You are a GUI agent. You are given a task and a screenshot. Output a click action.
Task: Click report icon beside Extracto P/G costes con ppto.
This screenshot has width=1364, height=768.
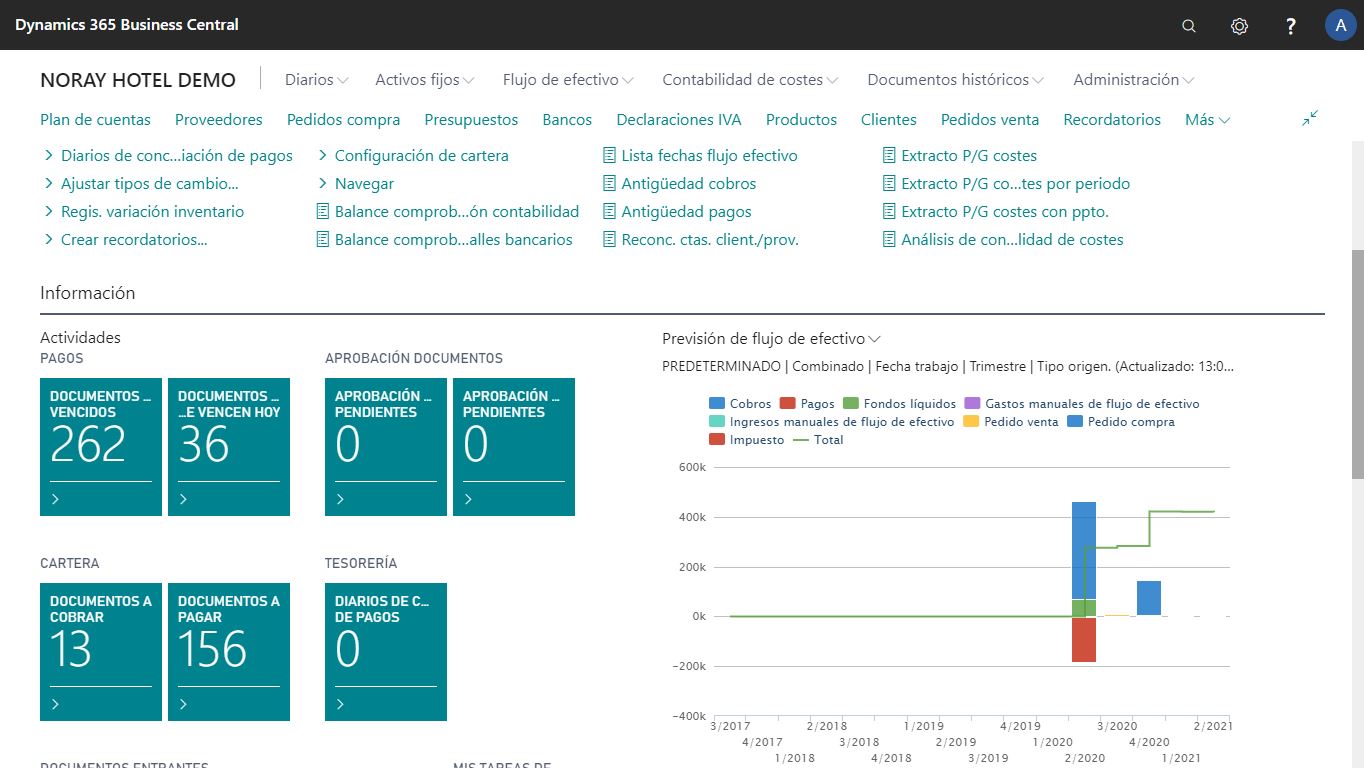tap(889, 212)
